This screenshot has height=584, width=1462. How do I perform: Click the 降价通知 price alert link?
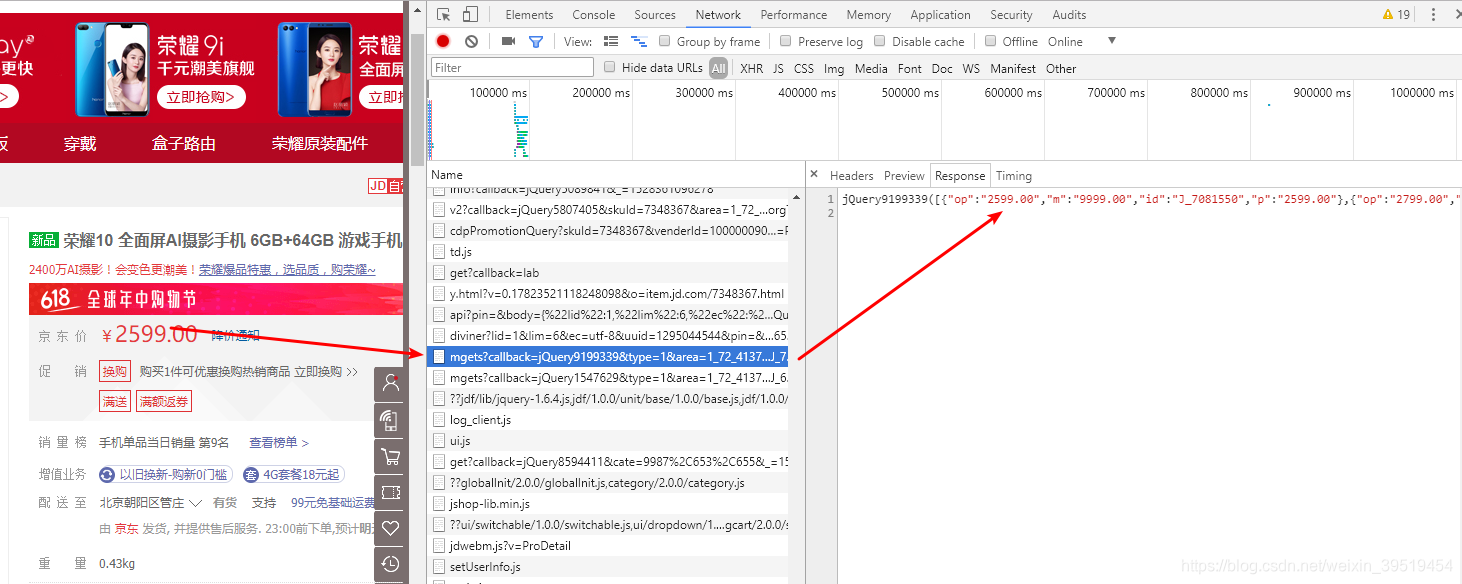pyautogui.click(x=236, y=335)
